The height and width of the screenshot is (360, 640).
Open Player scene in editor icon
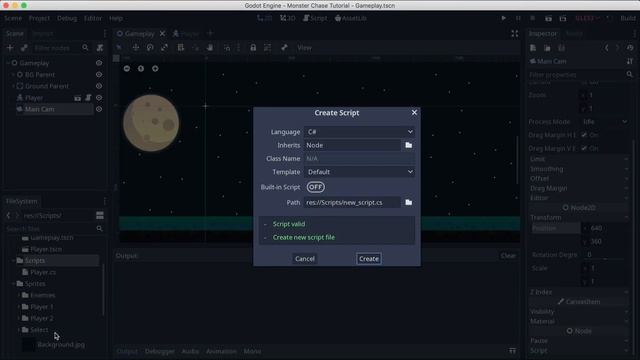point(78,98)
